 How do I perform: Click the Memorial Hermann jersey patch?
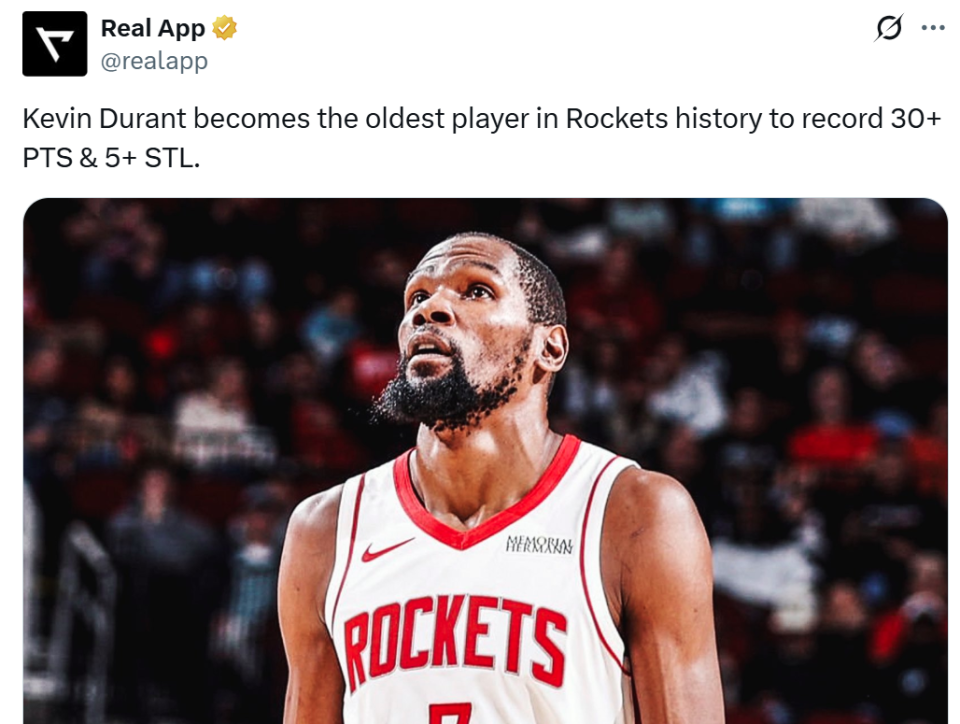tap(539, 545)
